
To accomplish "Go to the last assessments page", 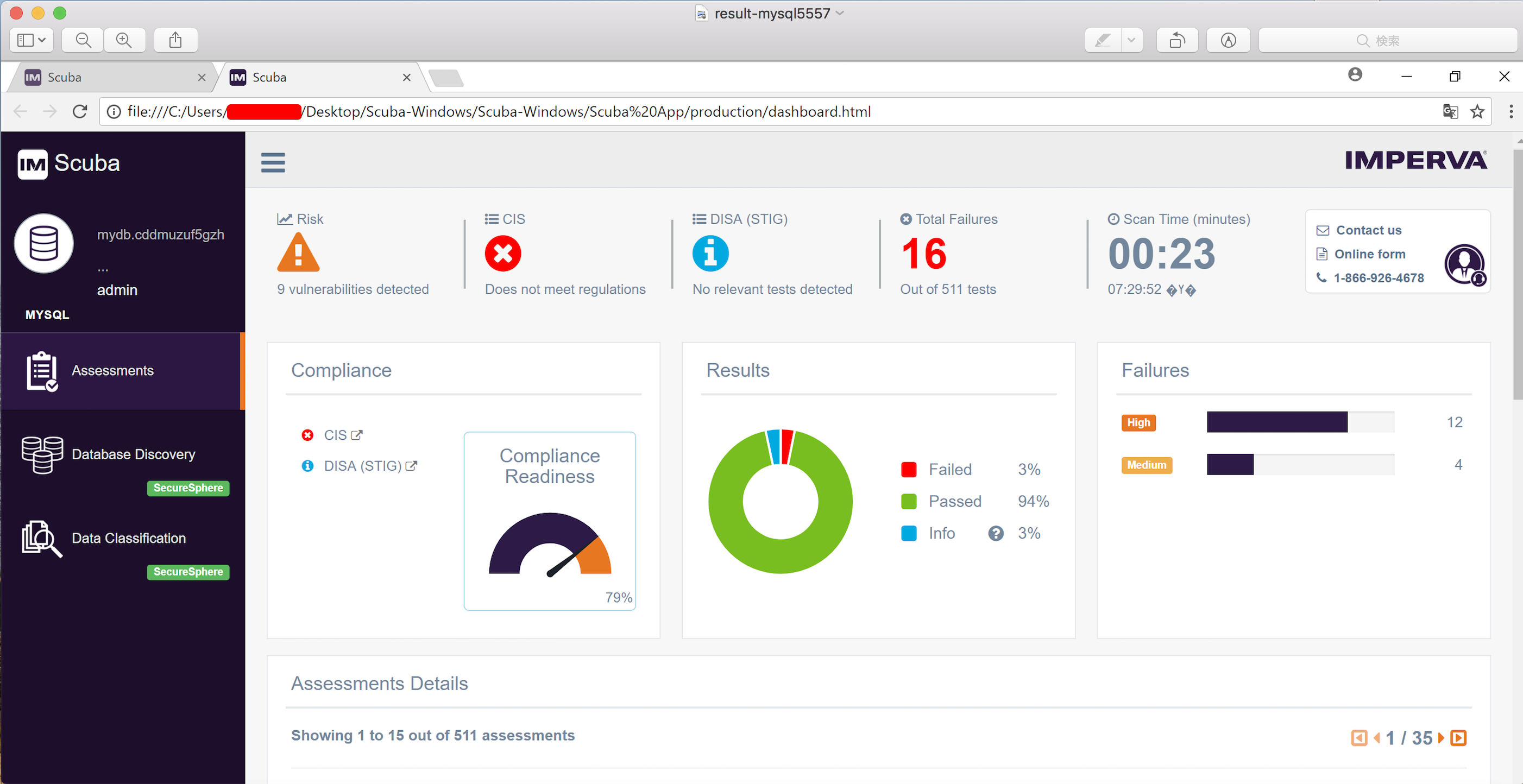I will [x=1458, y=737].
